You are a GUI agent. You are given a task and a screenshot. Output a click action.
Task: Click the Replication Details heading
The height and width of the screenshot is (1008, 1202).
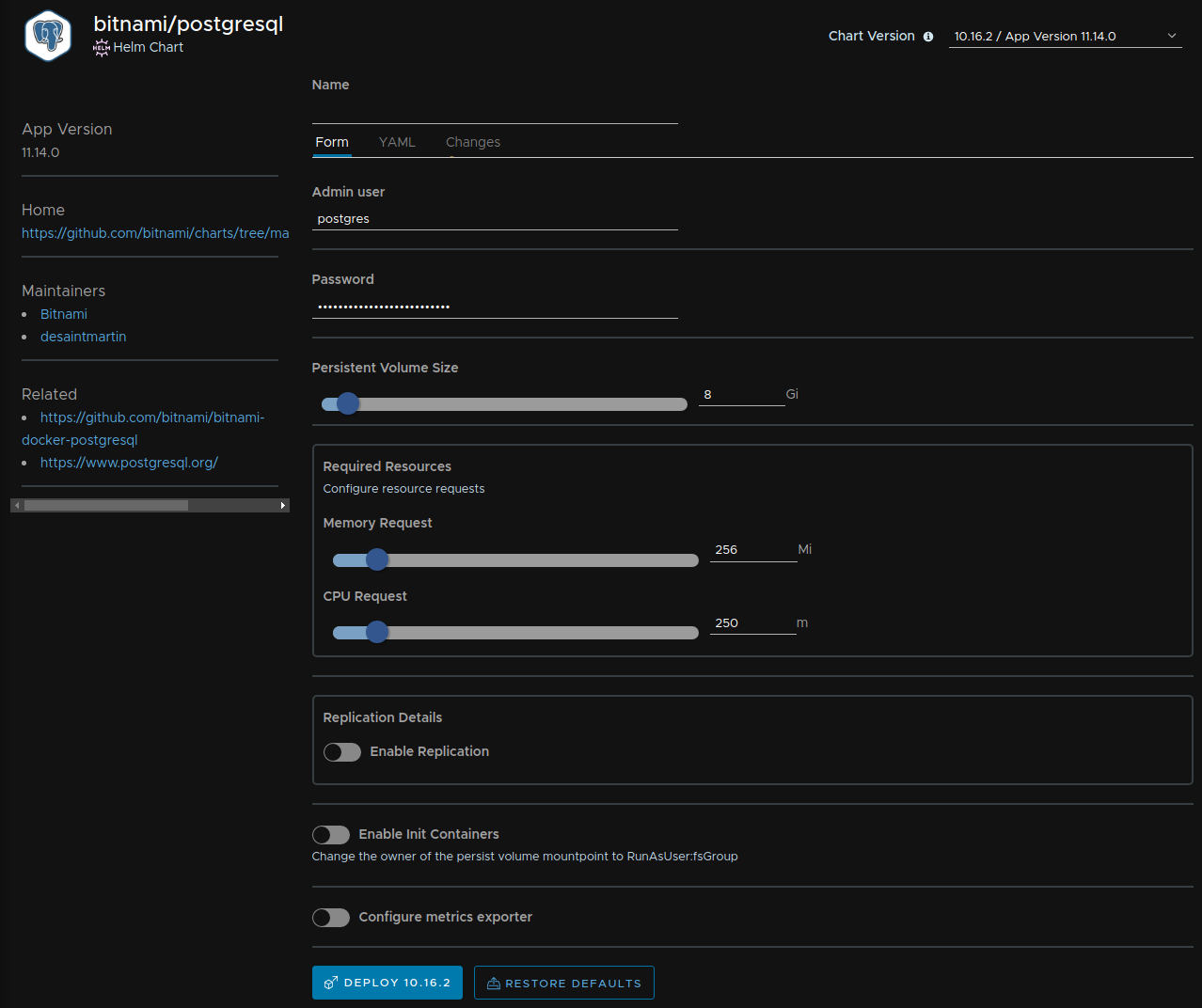383,717
